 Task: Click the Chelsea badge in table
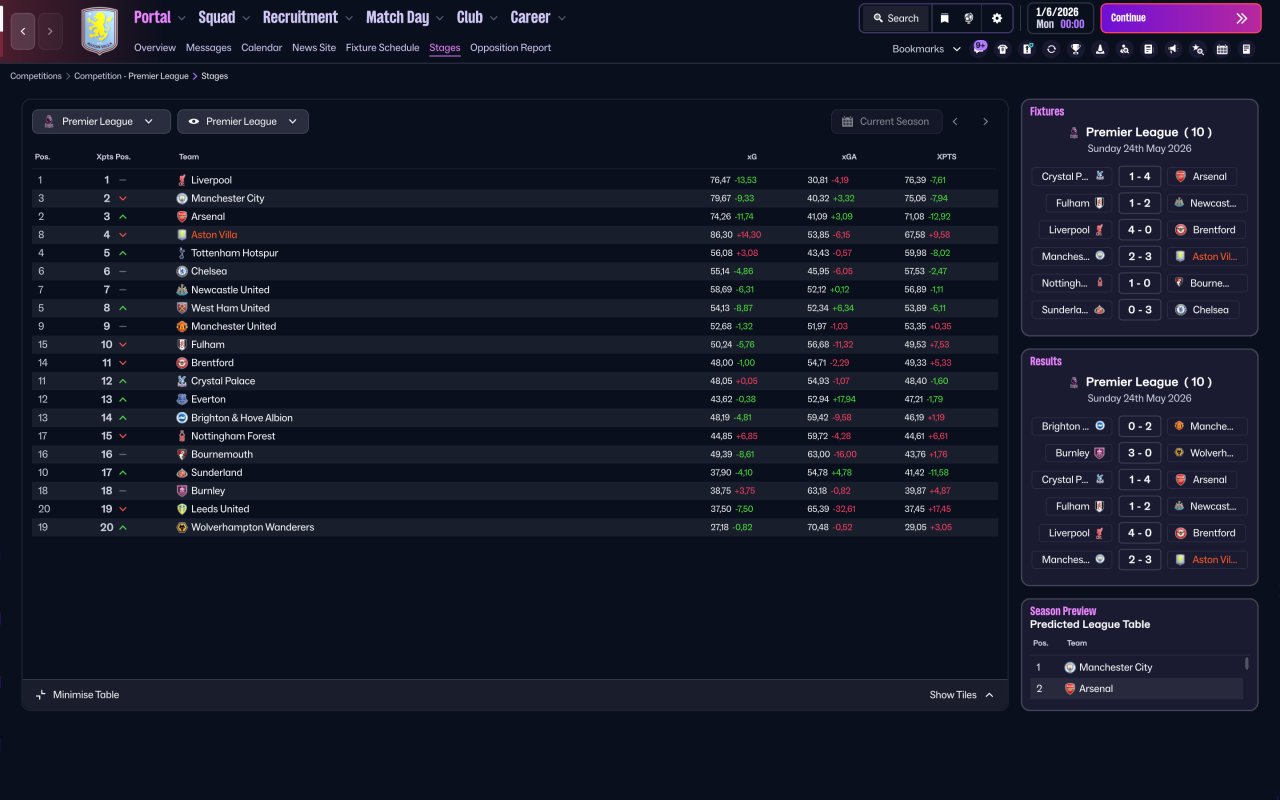click(x=182, y=271)
